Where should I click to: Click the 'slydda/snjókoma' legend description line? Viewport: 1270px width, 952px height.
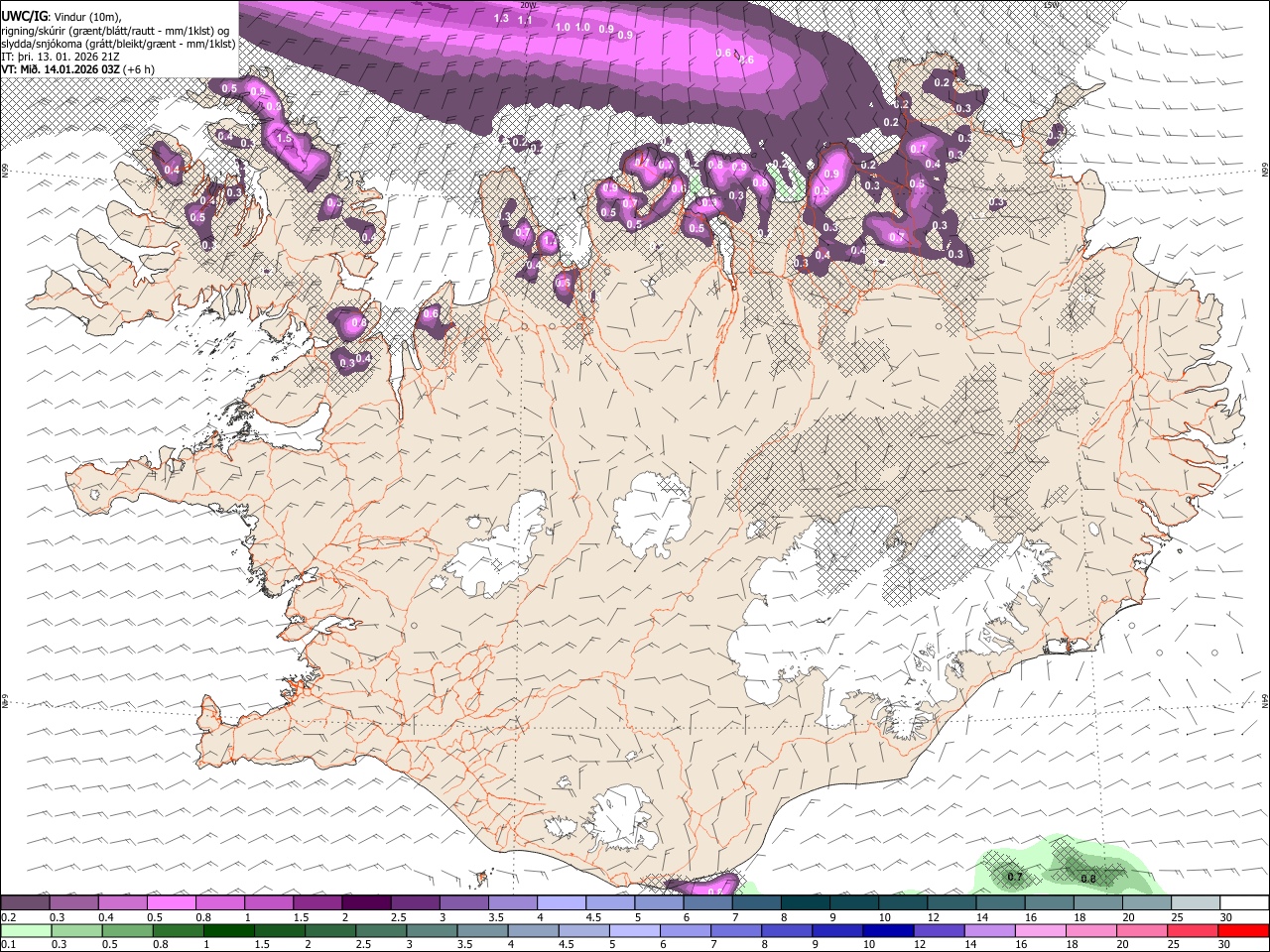click(118, 43)
